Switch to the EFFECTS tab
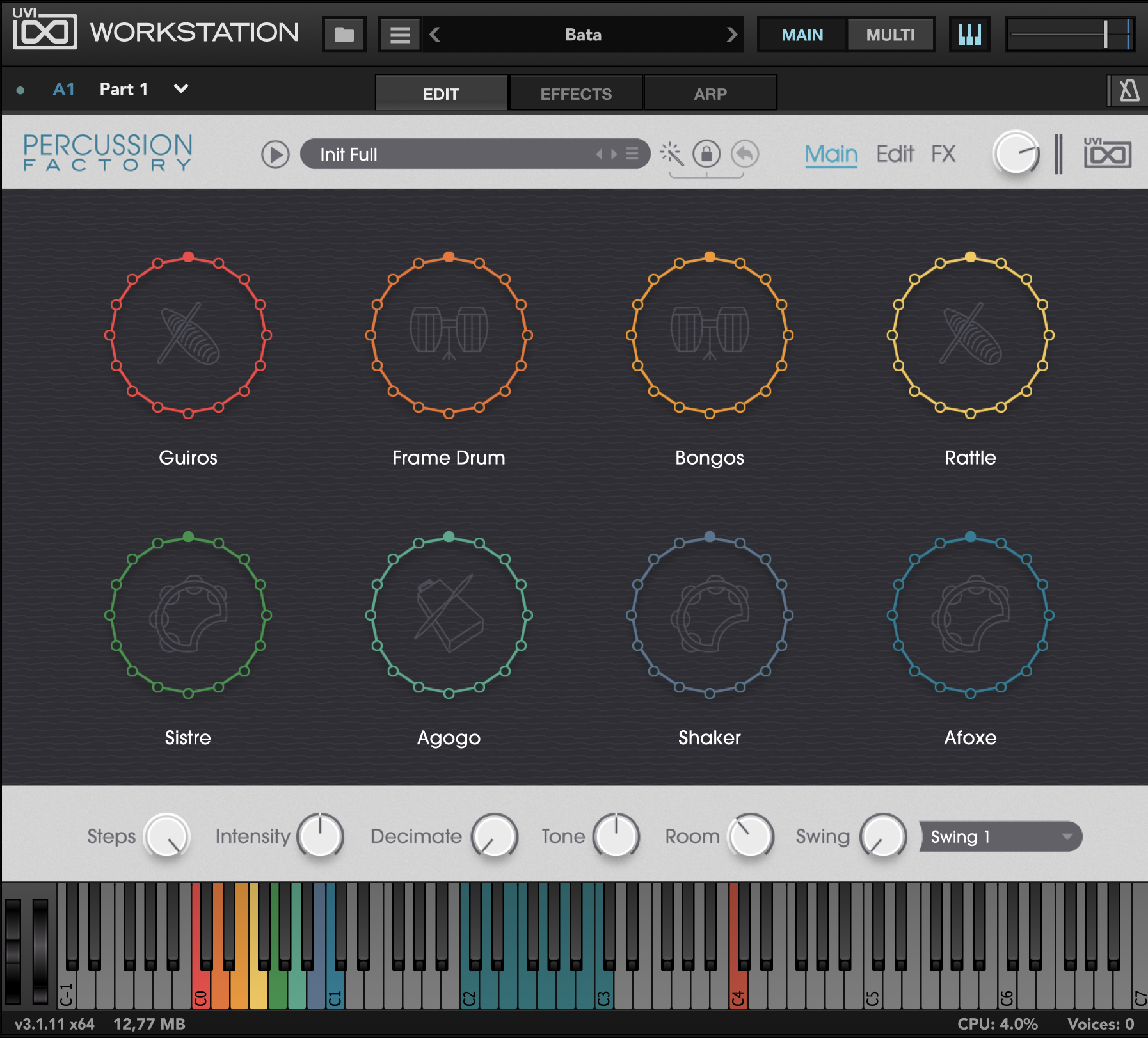 coord(576,93)
